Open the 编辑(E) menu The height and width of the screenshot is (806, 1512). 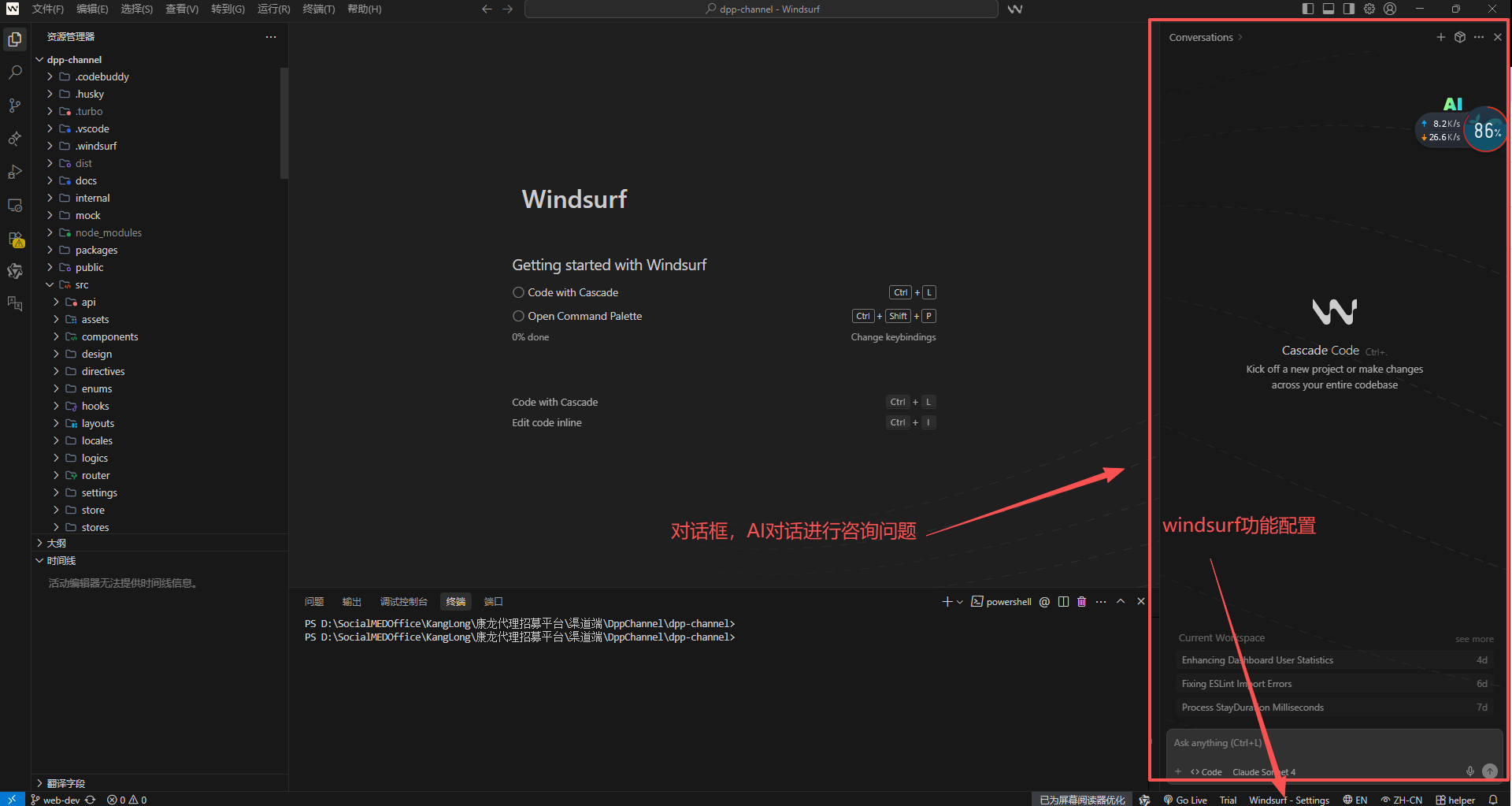click(x=92, y=9)
